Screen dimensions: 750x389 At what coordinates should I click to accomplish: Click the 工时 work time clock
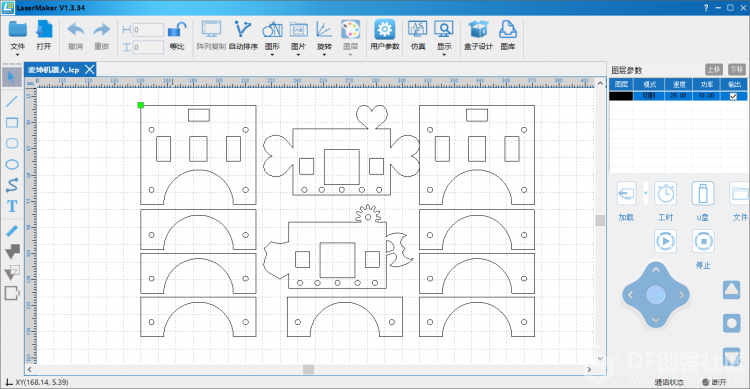665,194
